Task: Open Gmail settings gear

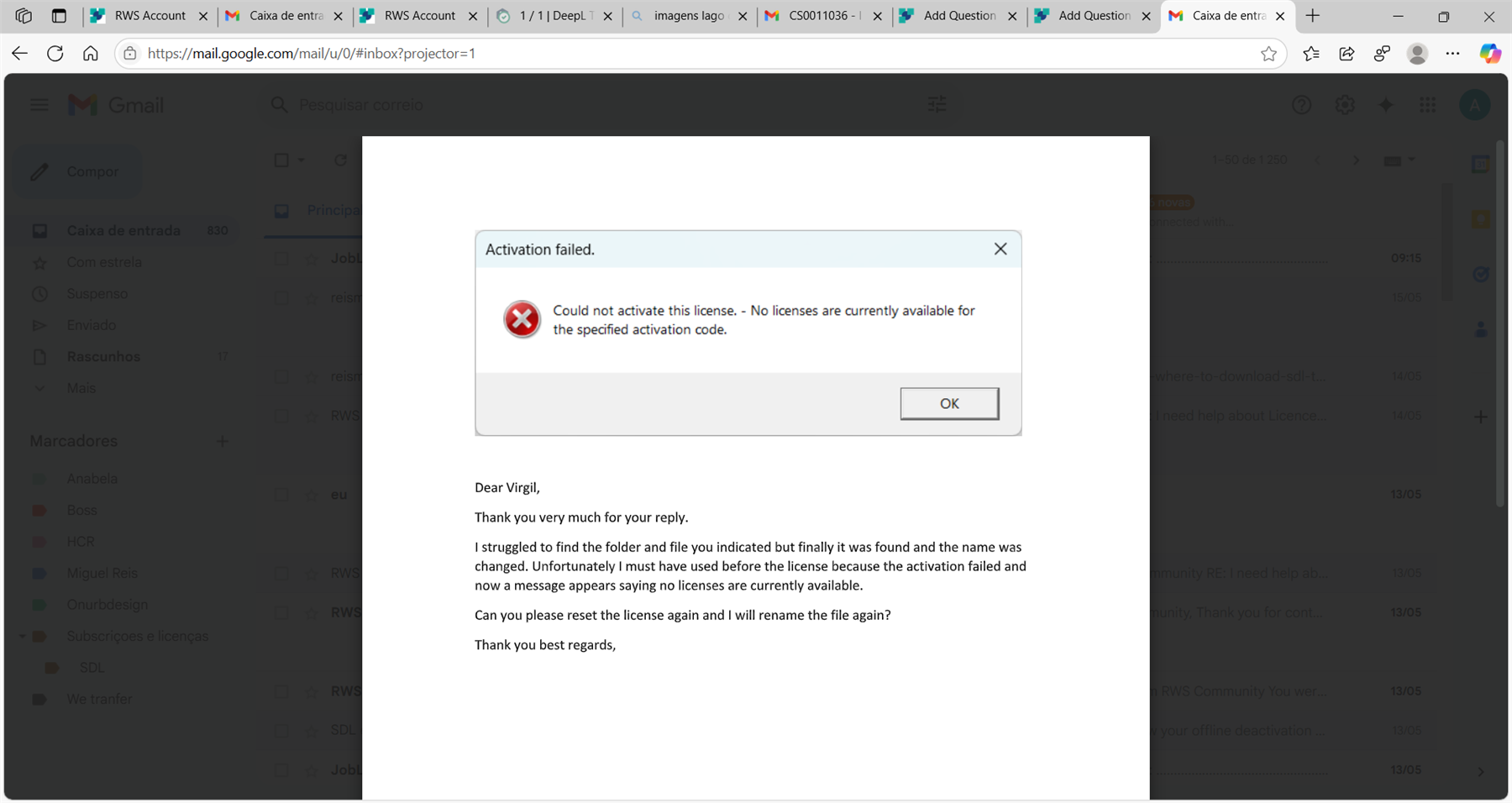Action: [x=1345, y=104]
